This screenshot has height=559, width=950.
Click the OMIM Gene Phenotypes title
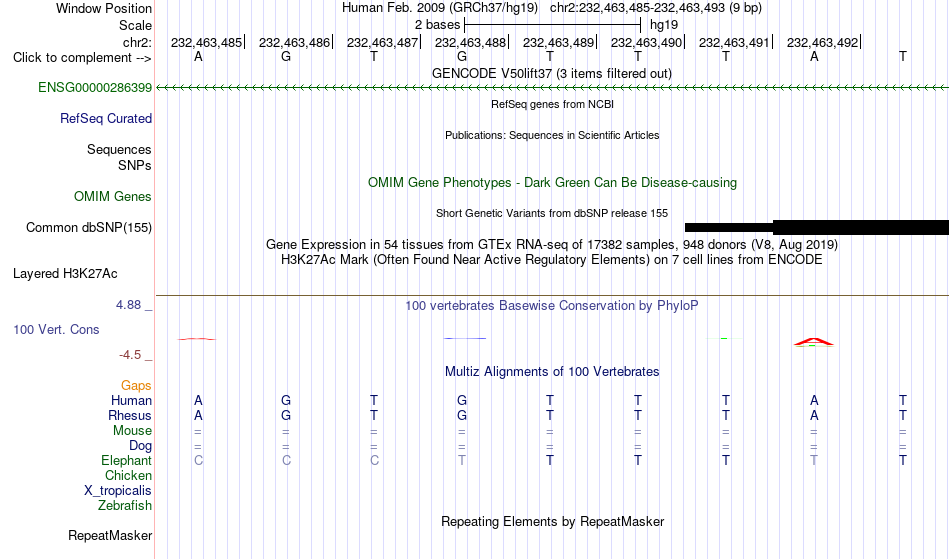tap(553, 183)
